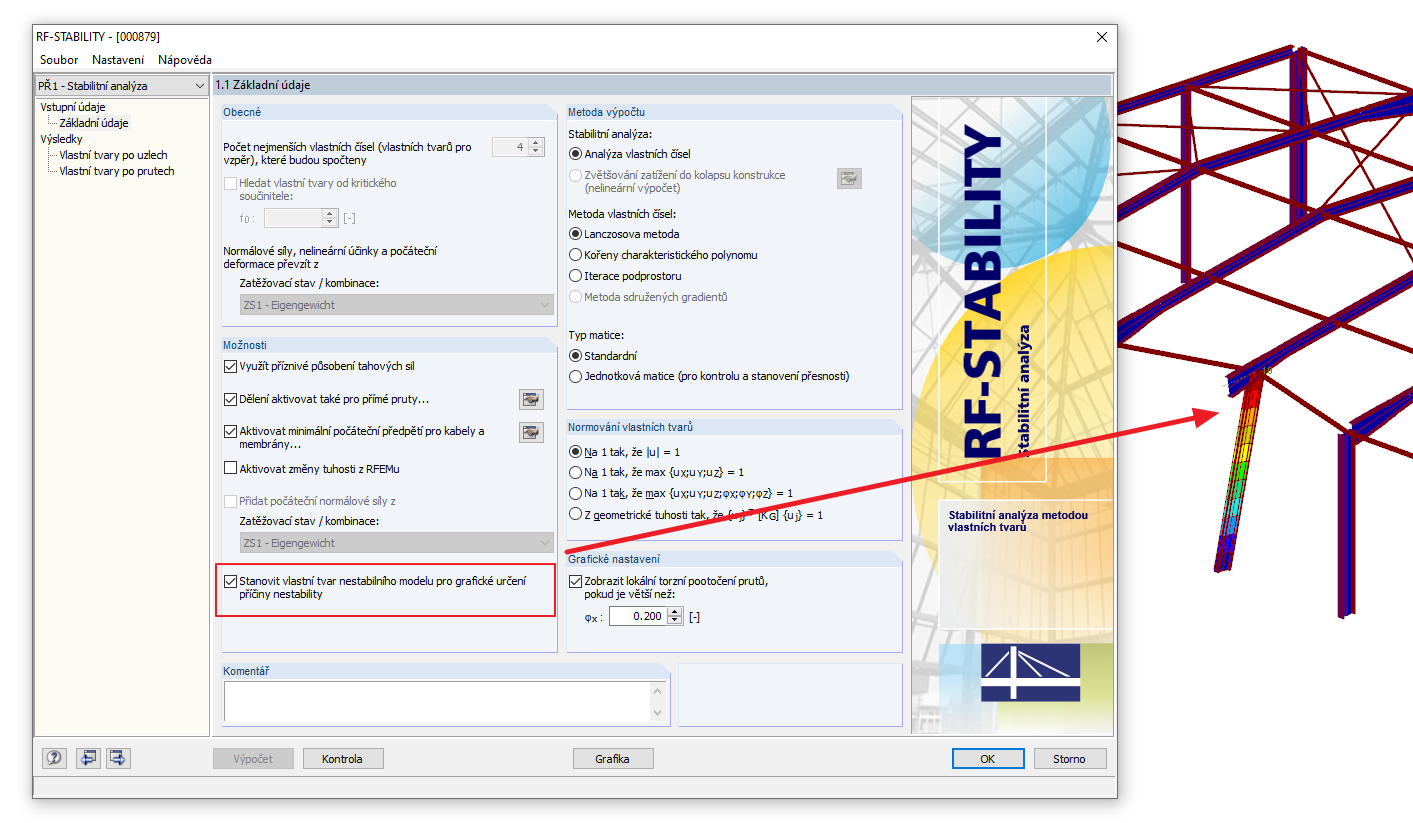Toggle Dělení aktivovat také pro přímé pruty
Viewport: 1413px width, 823px height.
coord(231,400)
